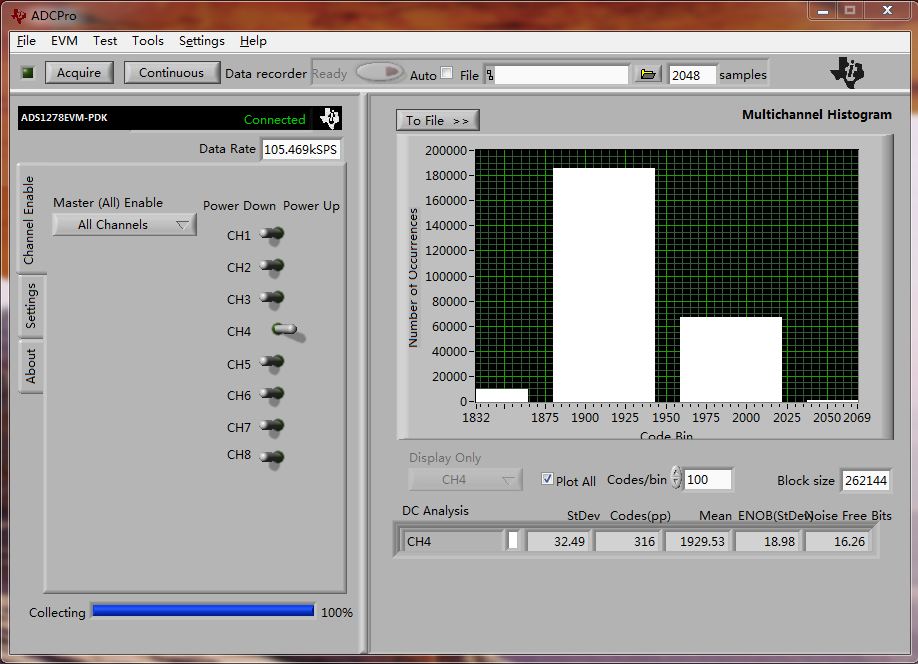918x664 pixels.
Task: Click the Texas Instruments logo in toolbar
Action: point(847,73)
